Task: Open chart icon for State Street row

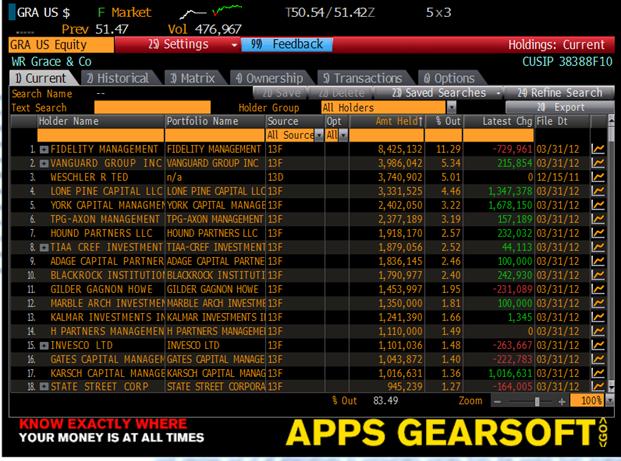Action: tap(598, 386)
